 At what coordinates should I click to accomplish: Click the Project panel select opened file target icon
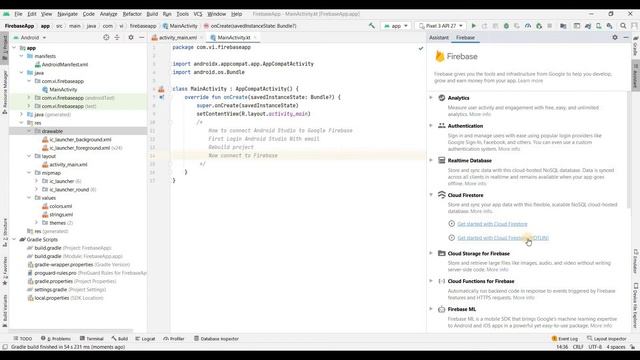pos(106,37)
